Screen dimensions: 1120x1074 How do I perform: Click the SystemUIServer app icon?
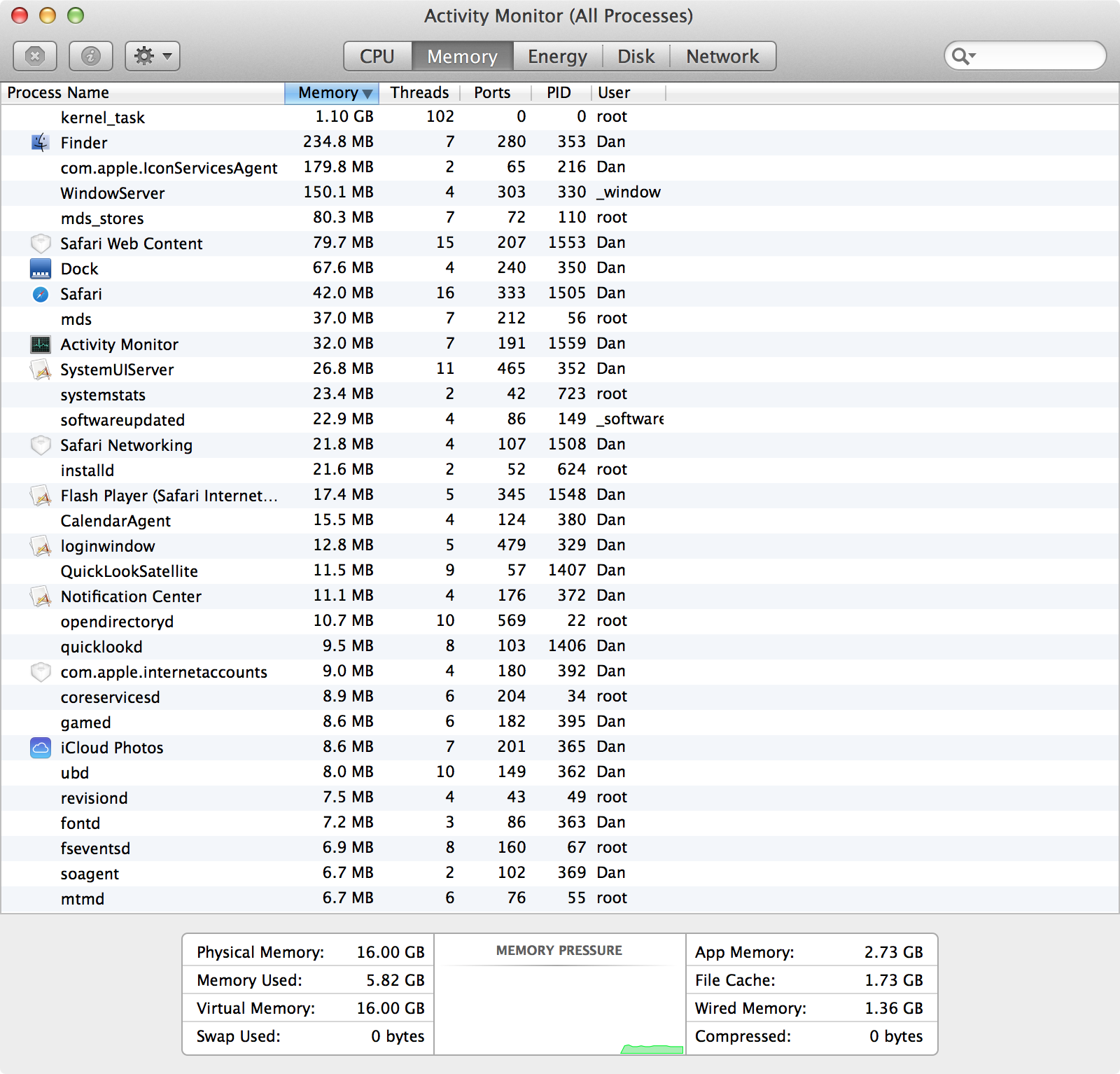tap(41, 370)
